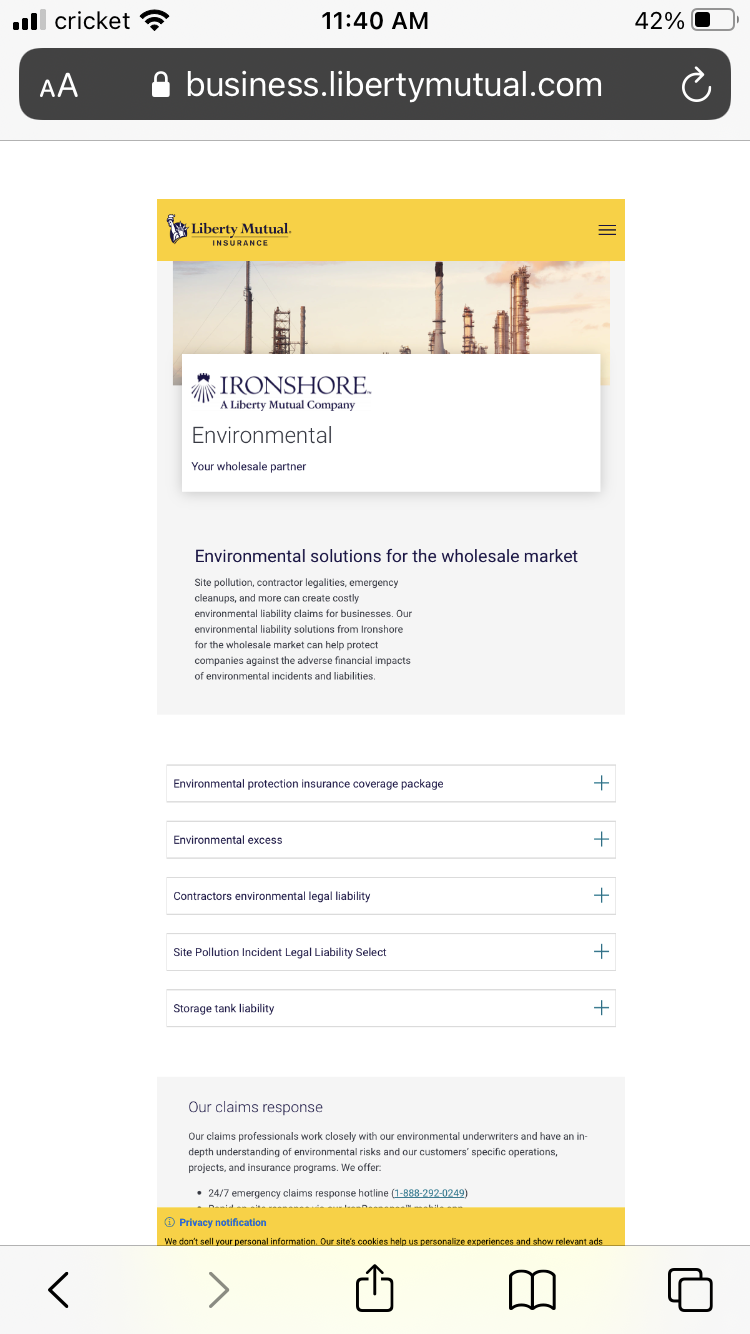Call the 1-888-292-0249 hotline link
750x1334 pixels.
tap(430, 1193)
